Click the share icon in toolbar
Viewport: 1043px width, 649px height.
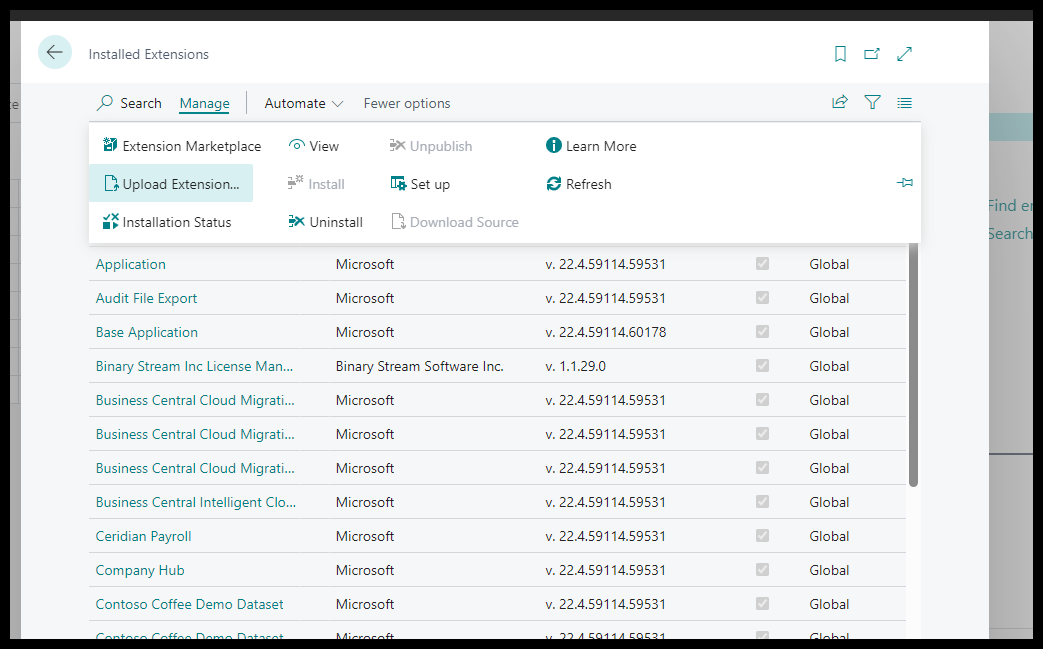pos(840,102)
